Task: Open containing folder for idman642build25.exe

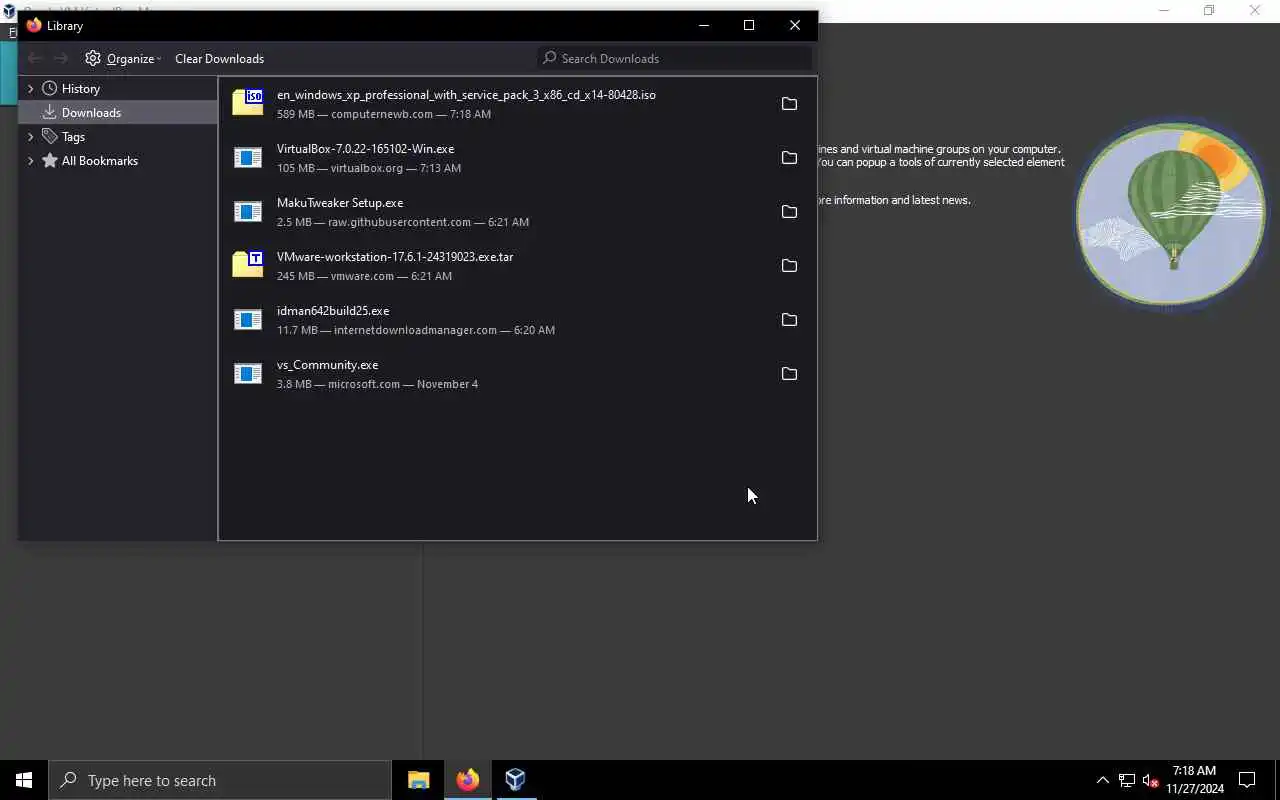Action: (789, 320)
